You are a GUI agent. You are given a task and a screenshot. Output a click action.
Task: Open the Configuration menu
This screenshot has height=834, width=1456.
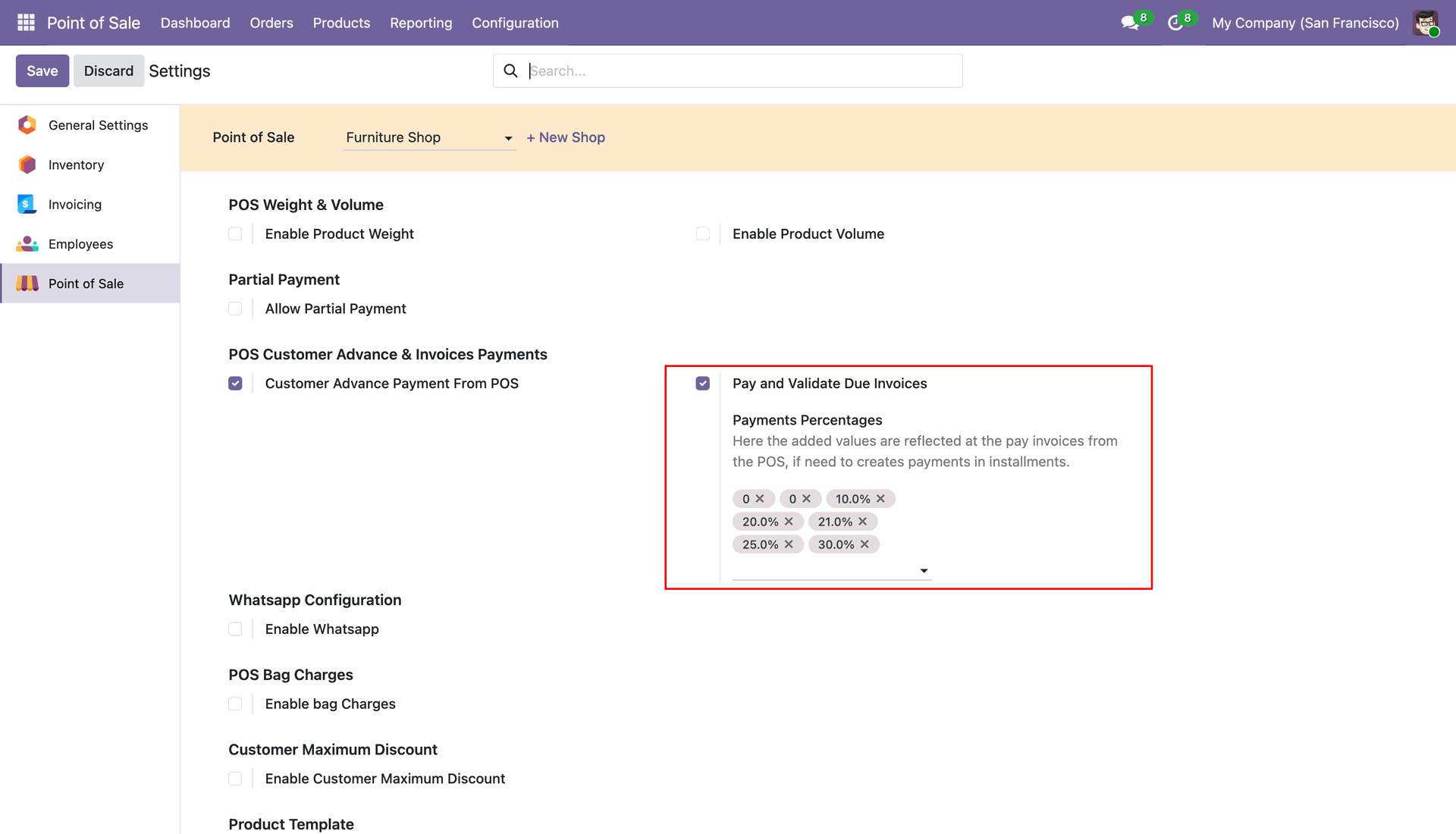click(x=515, y=23)
